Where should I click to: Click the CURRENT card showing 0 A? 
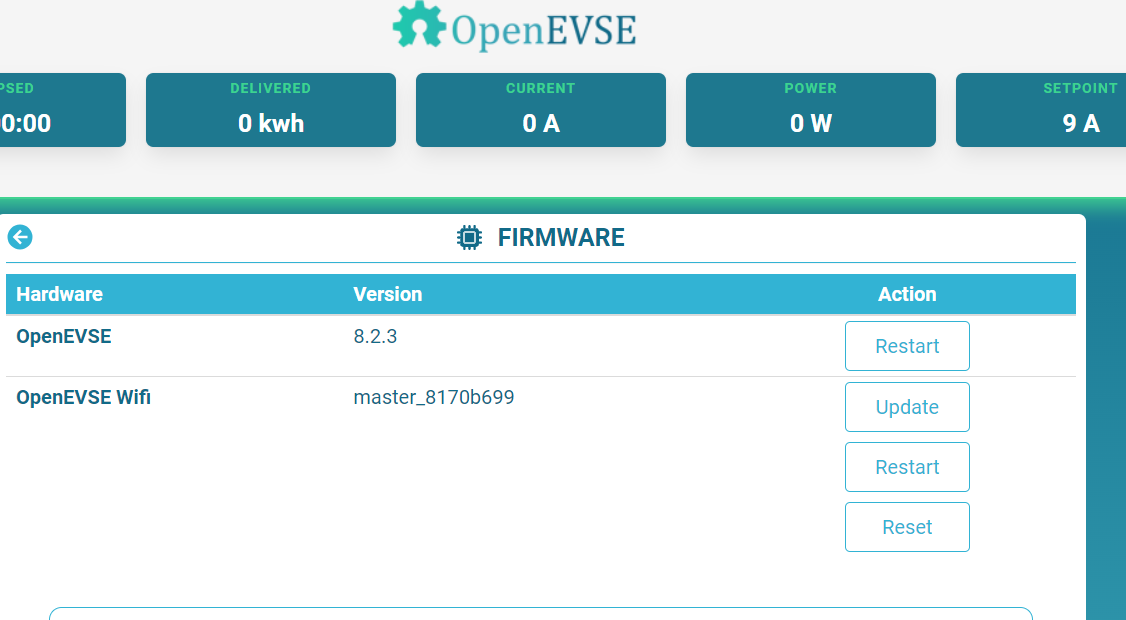tap(540, 110)
